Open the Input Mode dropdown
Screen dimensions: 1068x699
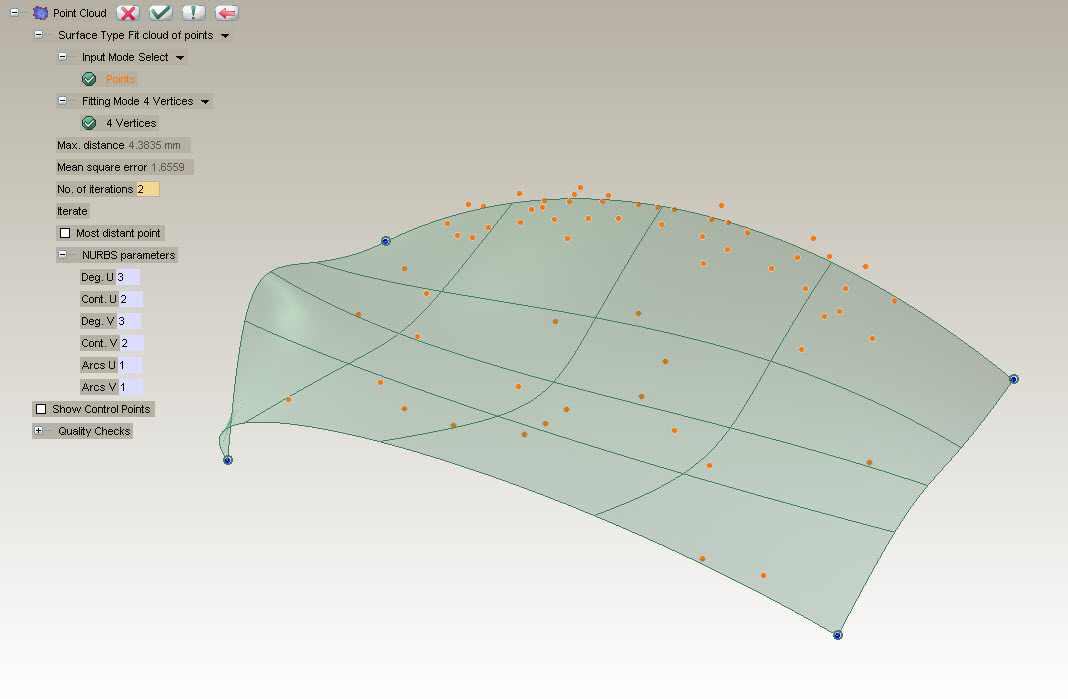tap(180, 58)
